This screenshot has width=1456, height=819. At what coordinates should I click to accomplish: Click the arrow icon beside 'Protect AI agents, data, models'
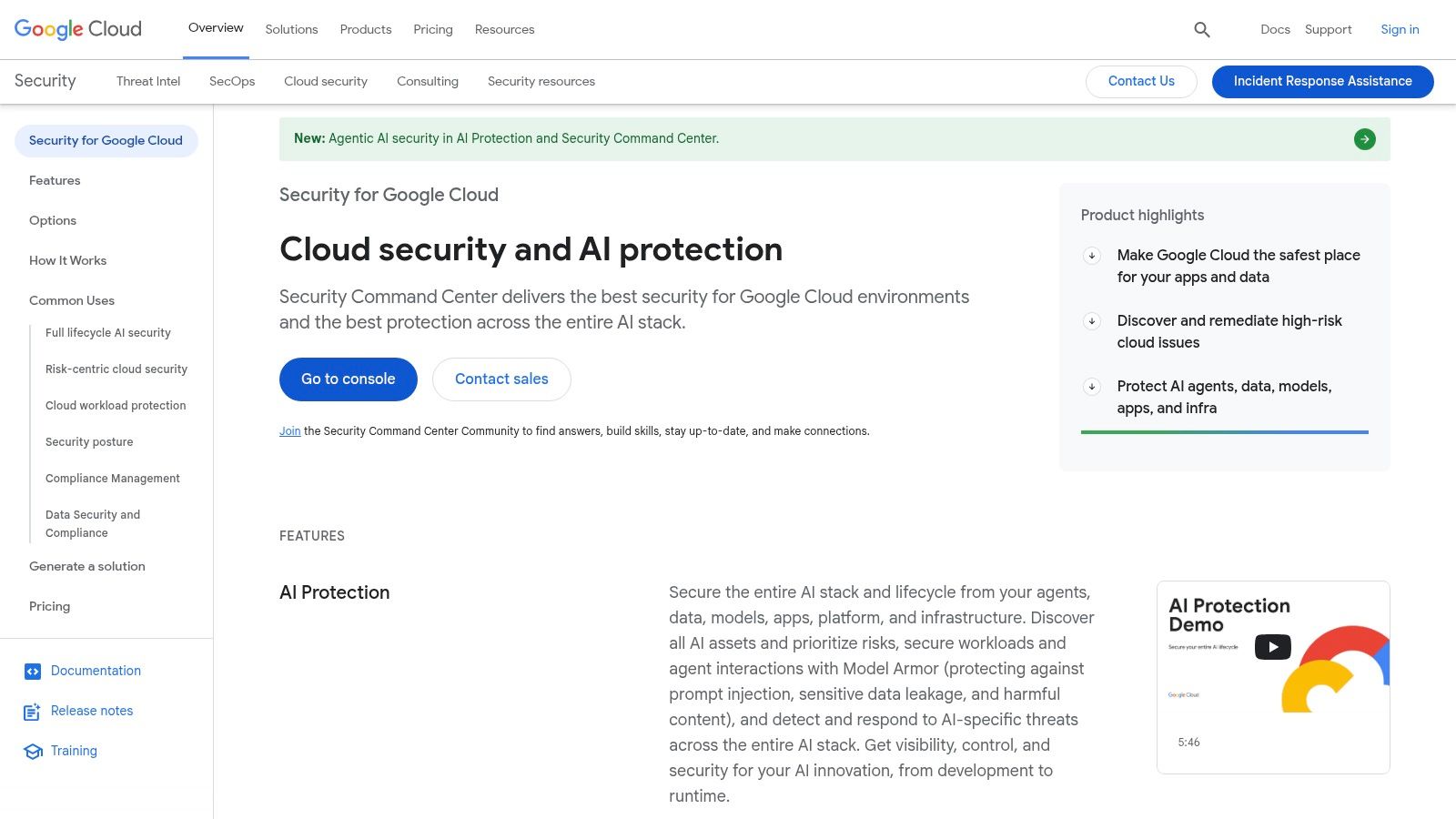1092,387
